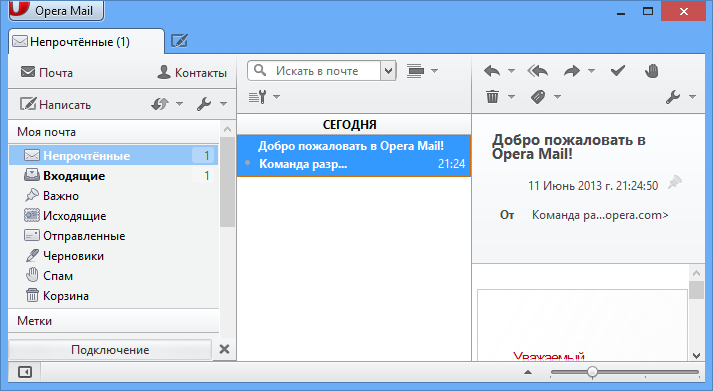Switch to the Непрочтённые (1) tab
This screenshot has width=713, height=391.
[86, 42]
